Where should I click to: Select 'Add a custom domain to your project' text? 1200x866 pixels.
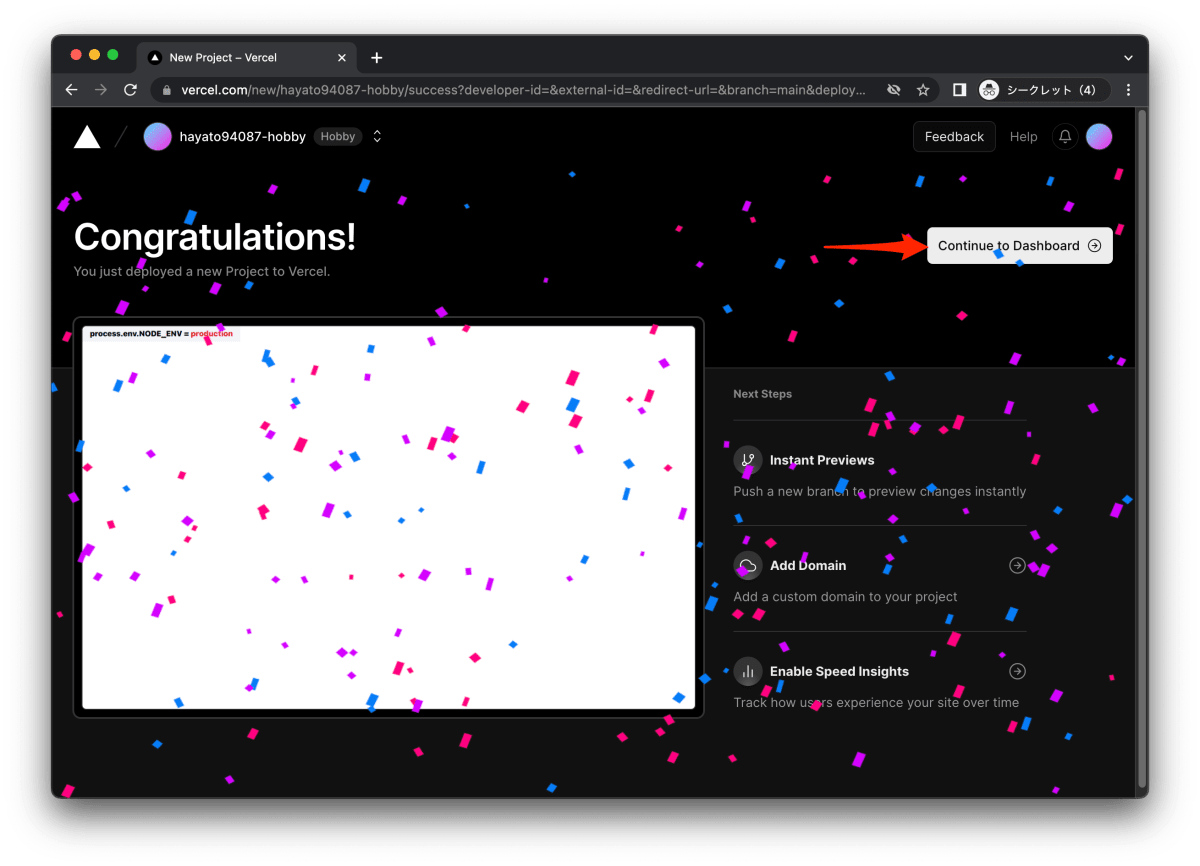tap(845, 596)
